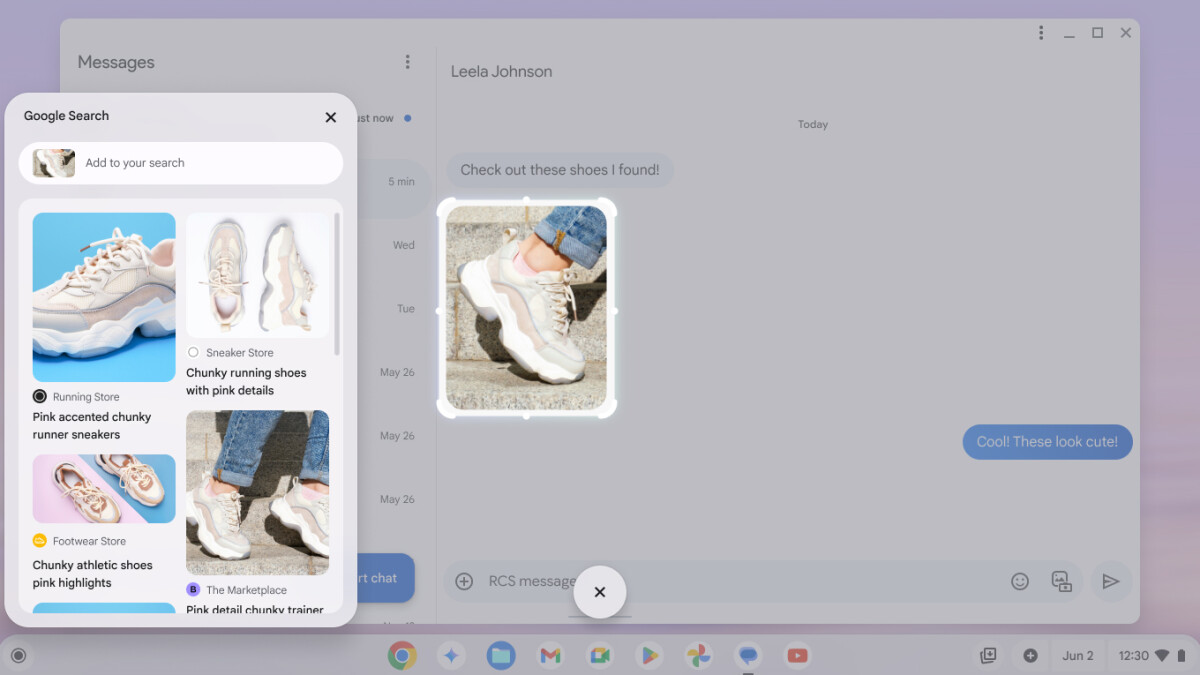Open the Messages overflow menu
The width and height of the screenshot is (1200, 675).
407,61
